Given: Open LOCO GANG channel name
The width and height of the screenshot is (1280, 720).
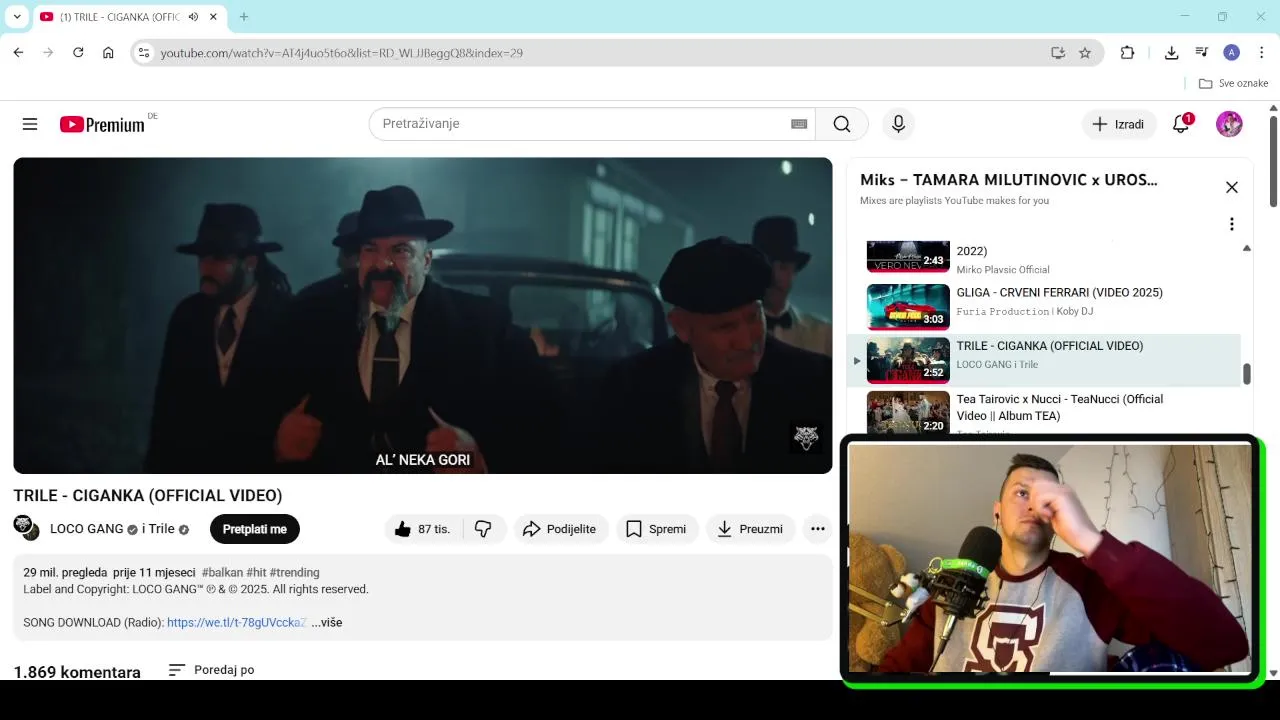Looking at the screenshot, I should pos(87,529).
